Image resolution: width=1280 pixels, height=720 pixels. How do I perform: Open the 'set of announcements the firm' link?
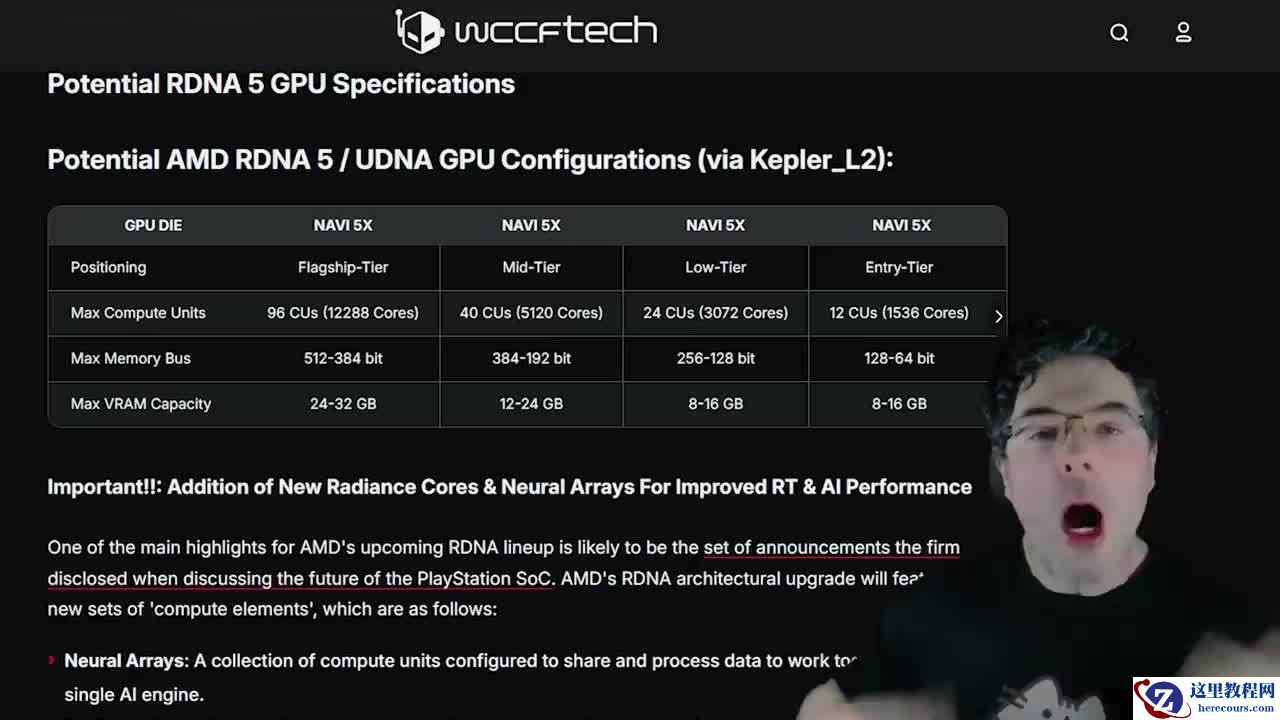[831, 547]
